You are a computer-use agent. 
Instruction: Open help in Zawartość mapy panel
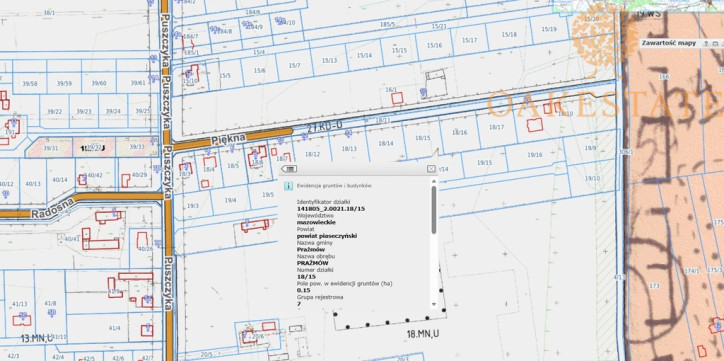click(706, 43)
